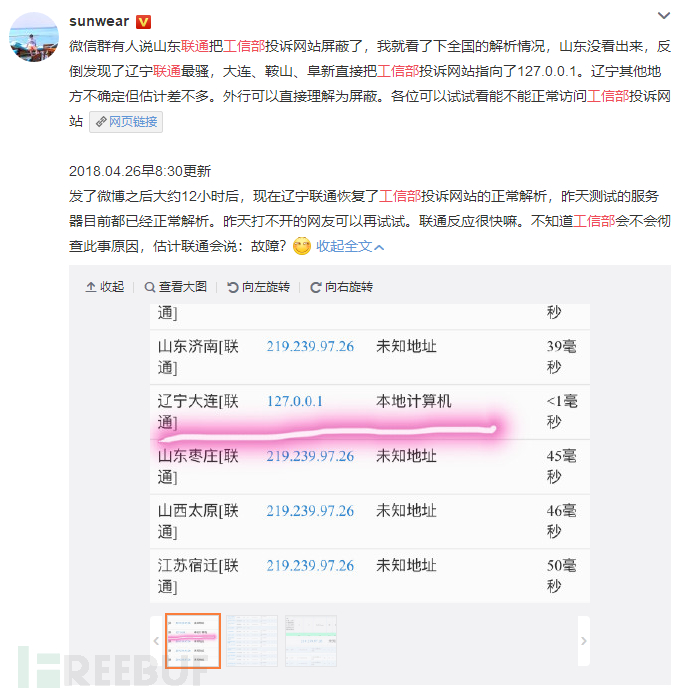Open the 网页链接 web link

pyautogui.click(x=126, y=122)
